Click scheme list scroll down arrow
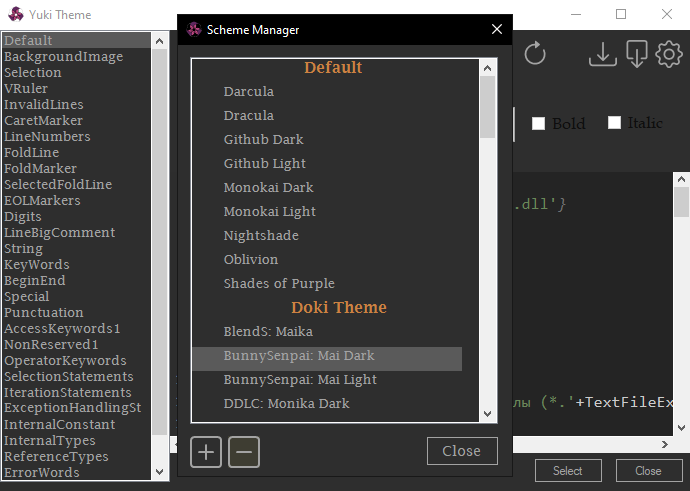 (x=487, y=414)
